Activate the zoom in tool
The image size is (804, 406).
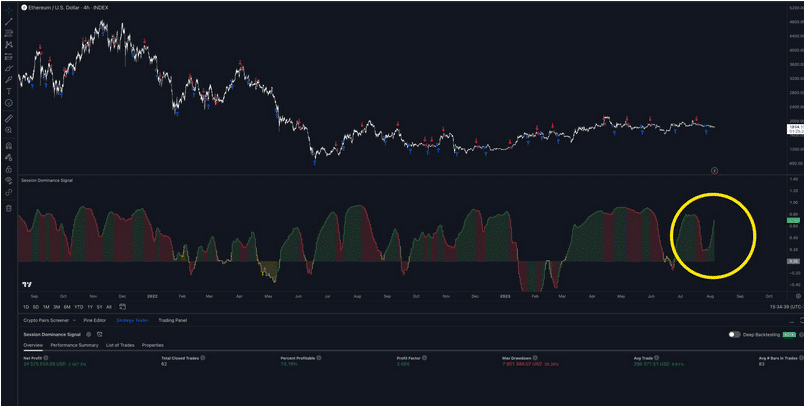coord(9,130)
